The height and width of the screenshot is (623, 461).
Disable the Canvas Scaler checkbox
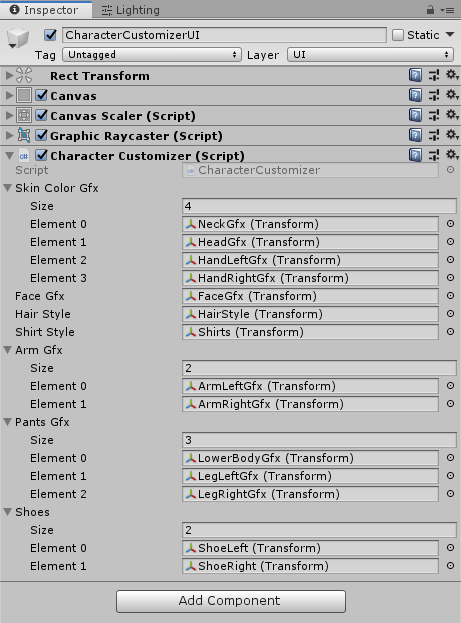(x=41, y=115)
